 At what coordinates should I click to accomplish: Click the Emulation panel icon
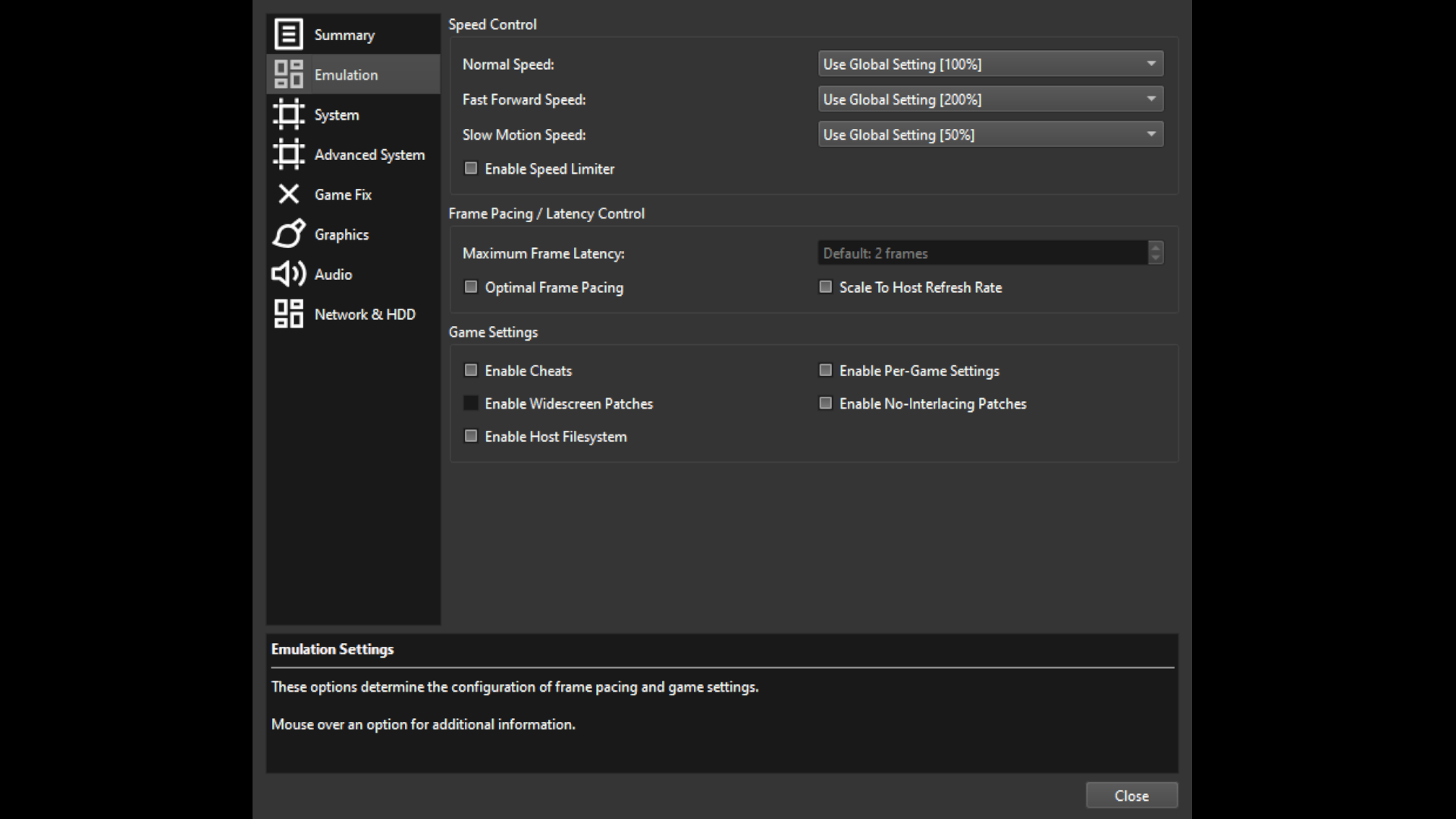pyautogui.click(x=288, y=74)
